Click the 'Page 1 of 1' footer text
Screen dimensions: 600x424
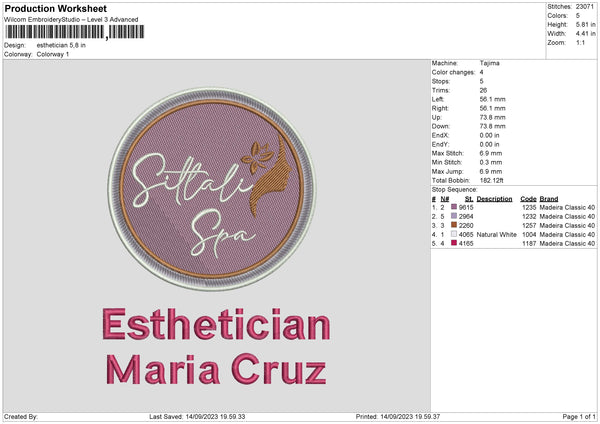tap(579, 417)
